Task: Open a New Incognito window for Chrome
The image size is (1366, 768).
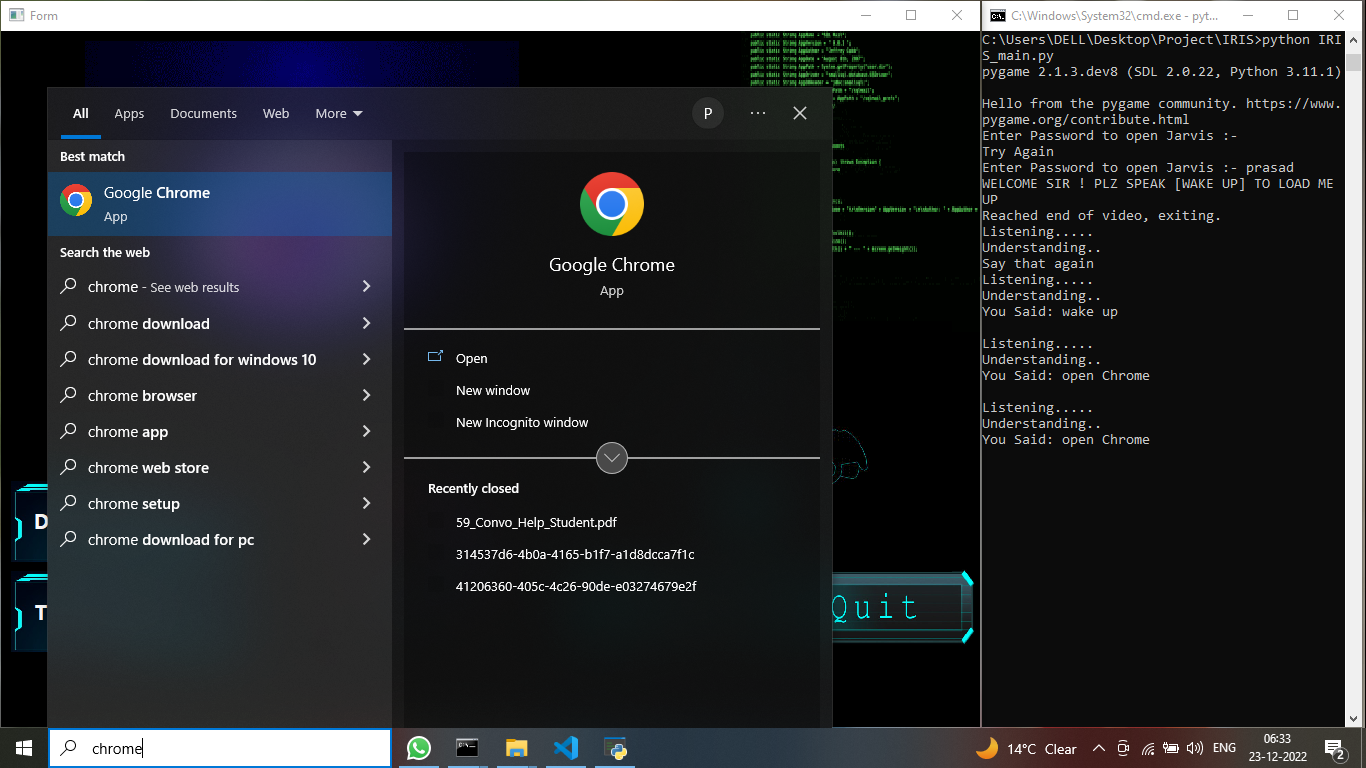Action: coord(522,422)
